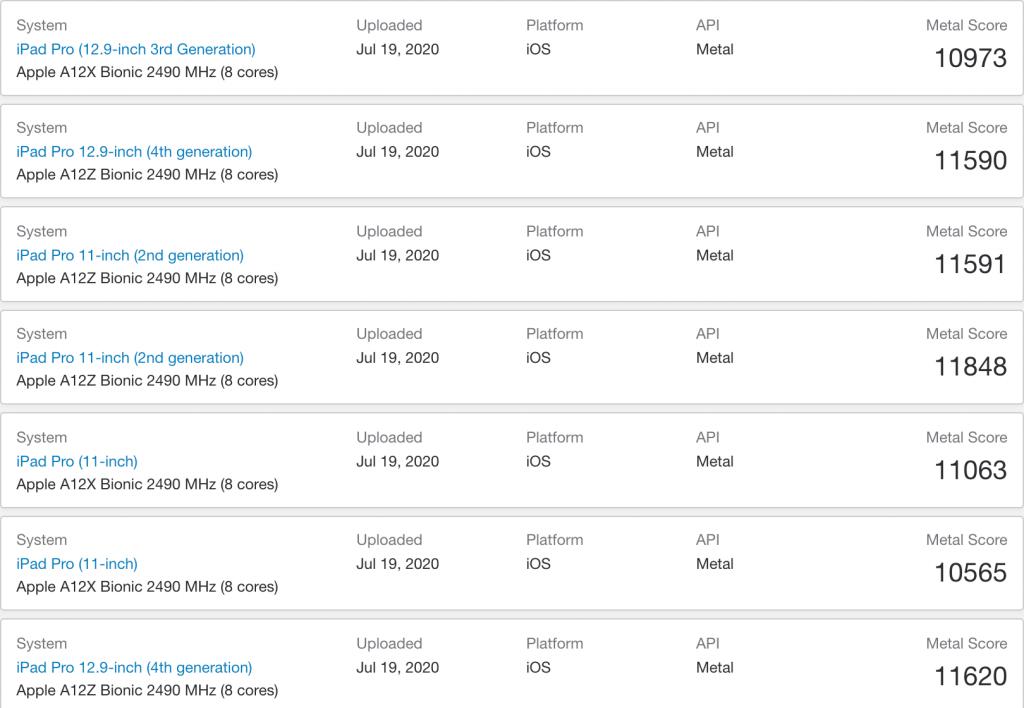Viewport: 1024px width, 708px height.
Task: Open the 12.9-inch 4th generation link scoring 11620
Action: click(x=134, y=667)
